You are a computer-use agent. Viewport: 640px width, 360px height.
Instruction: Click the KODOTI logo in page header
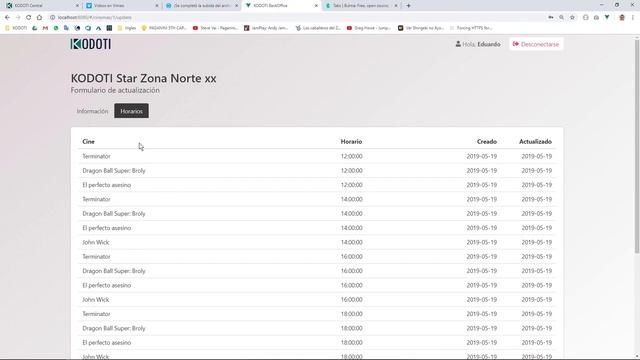pyautogui.click(x=91, y=44)
